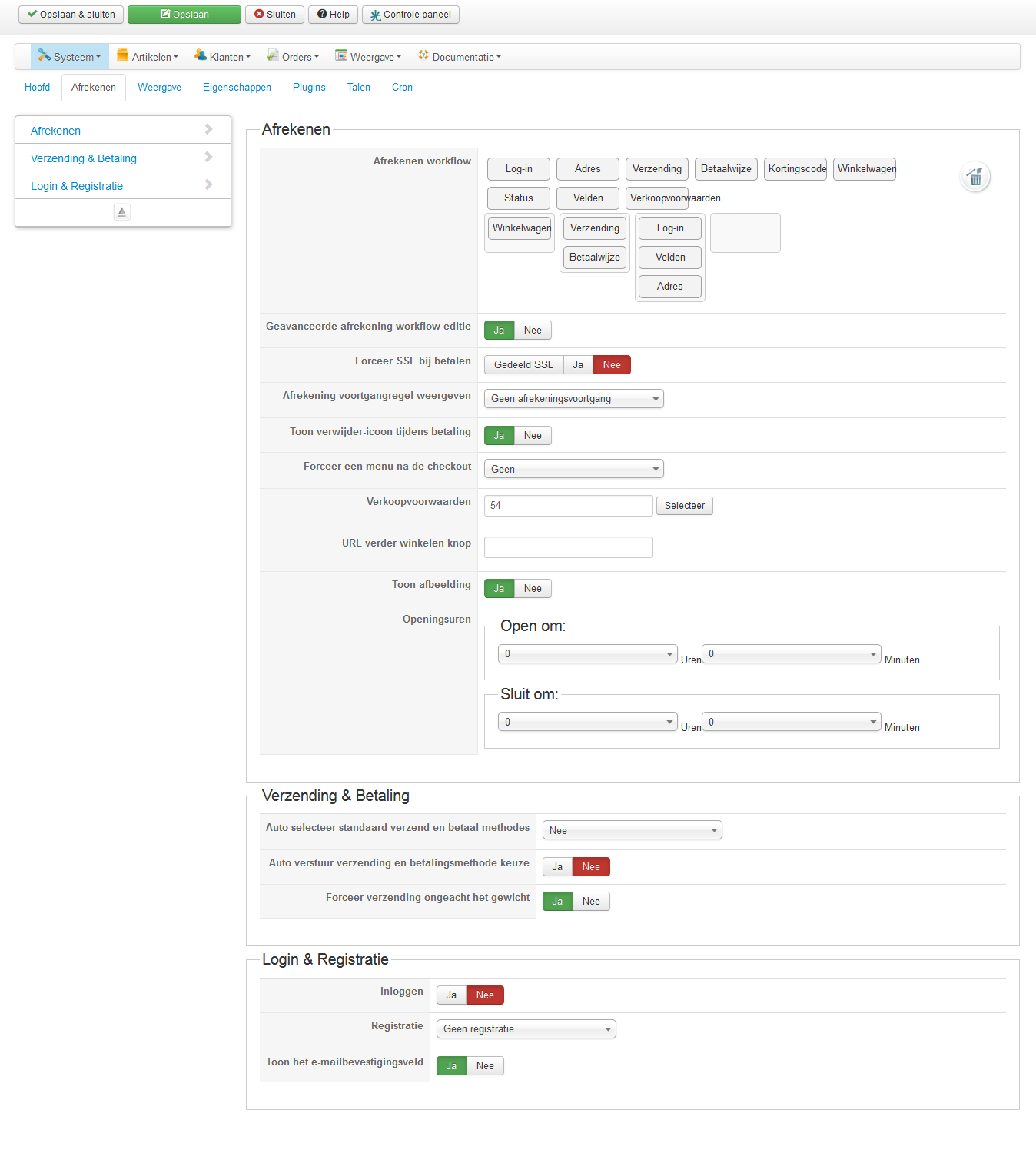Open the Systeem menu with wrench icon
1036x1153 pixels.
coord(70,56)
